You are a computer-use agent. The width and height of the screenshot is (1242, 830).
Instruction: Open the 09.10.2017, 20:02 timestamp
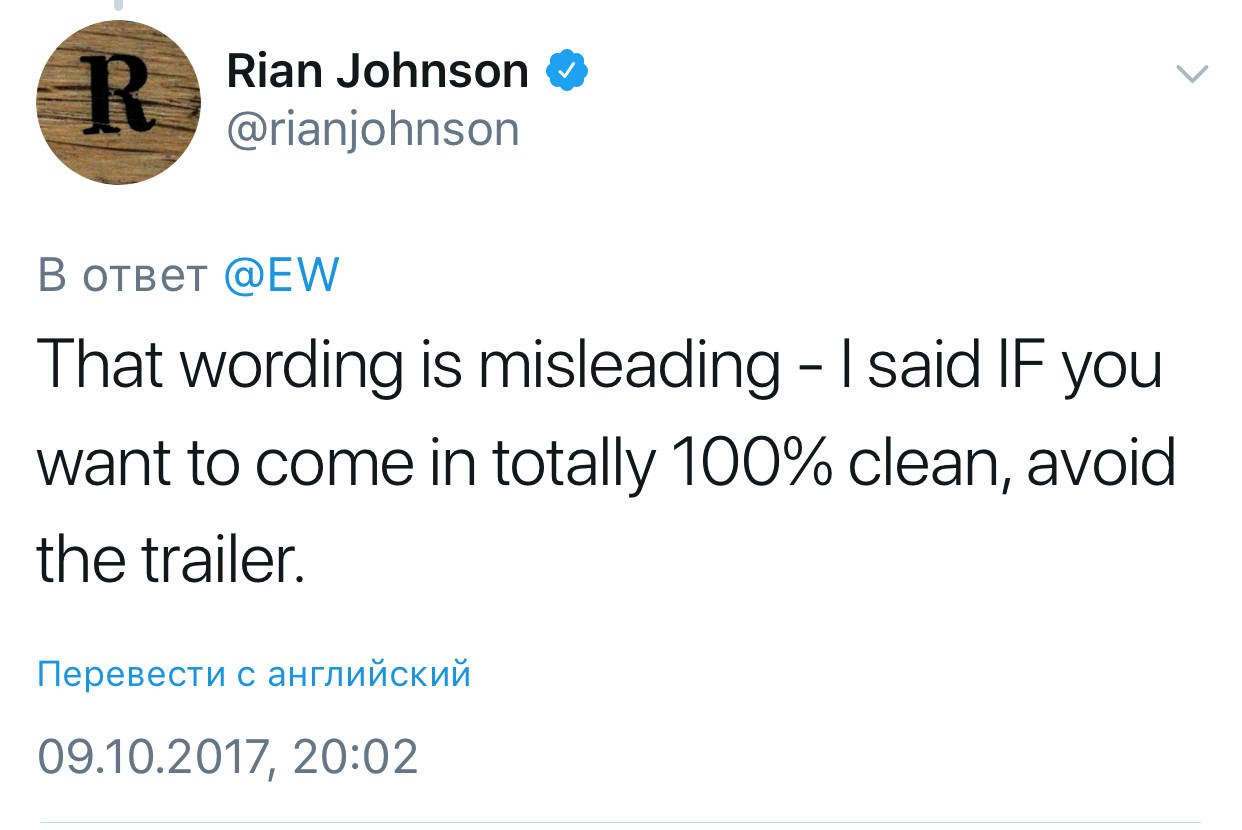tap(228, 757)
